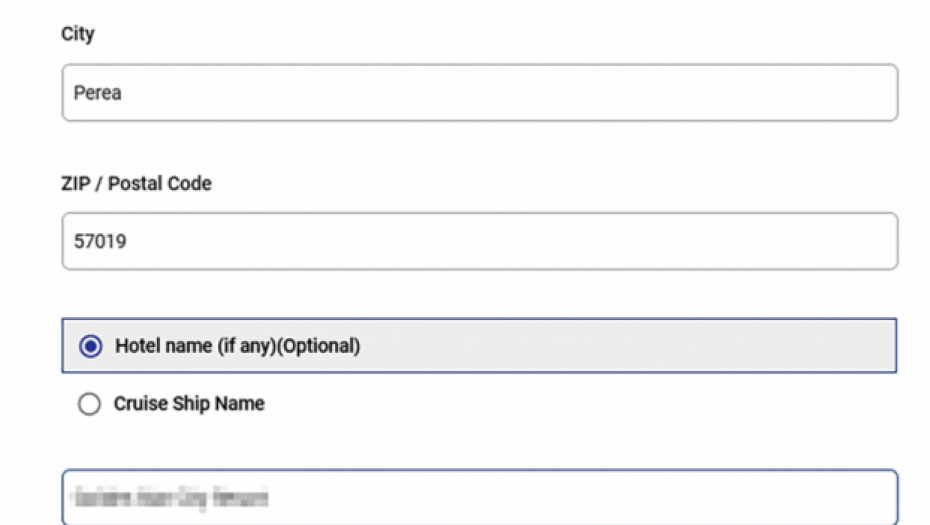Click the right end of the ZIP field

pos(870,241)
